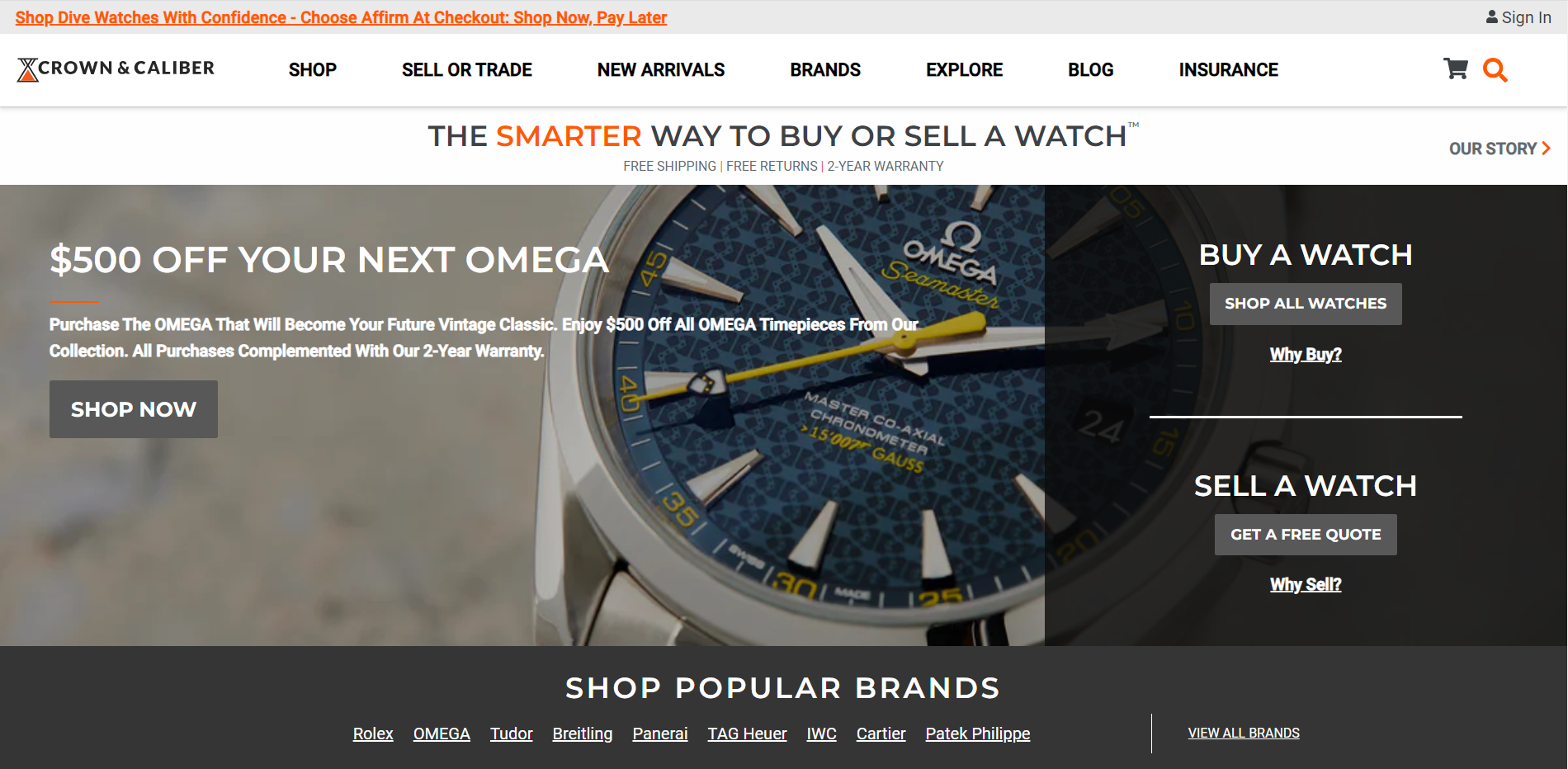
Task: Open the Why Sell? link
Action: [x=1306, y=584]
